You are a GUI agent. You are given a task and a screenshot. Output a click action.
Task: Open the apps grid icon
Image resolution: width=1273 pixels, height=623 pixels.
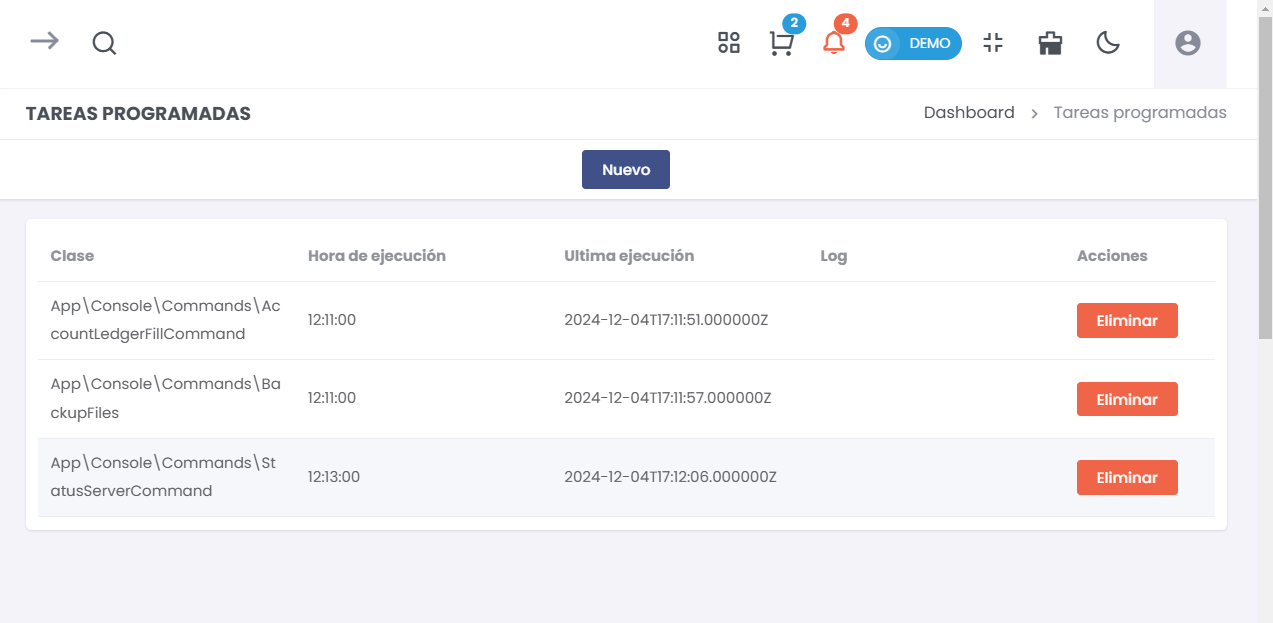[729, 43]
